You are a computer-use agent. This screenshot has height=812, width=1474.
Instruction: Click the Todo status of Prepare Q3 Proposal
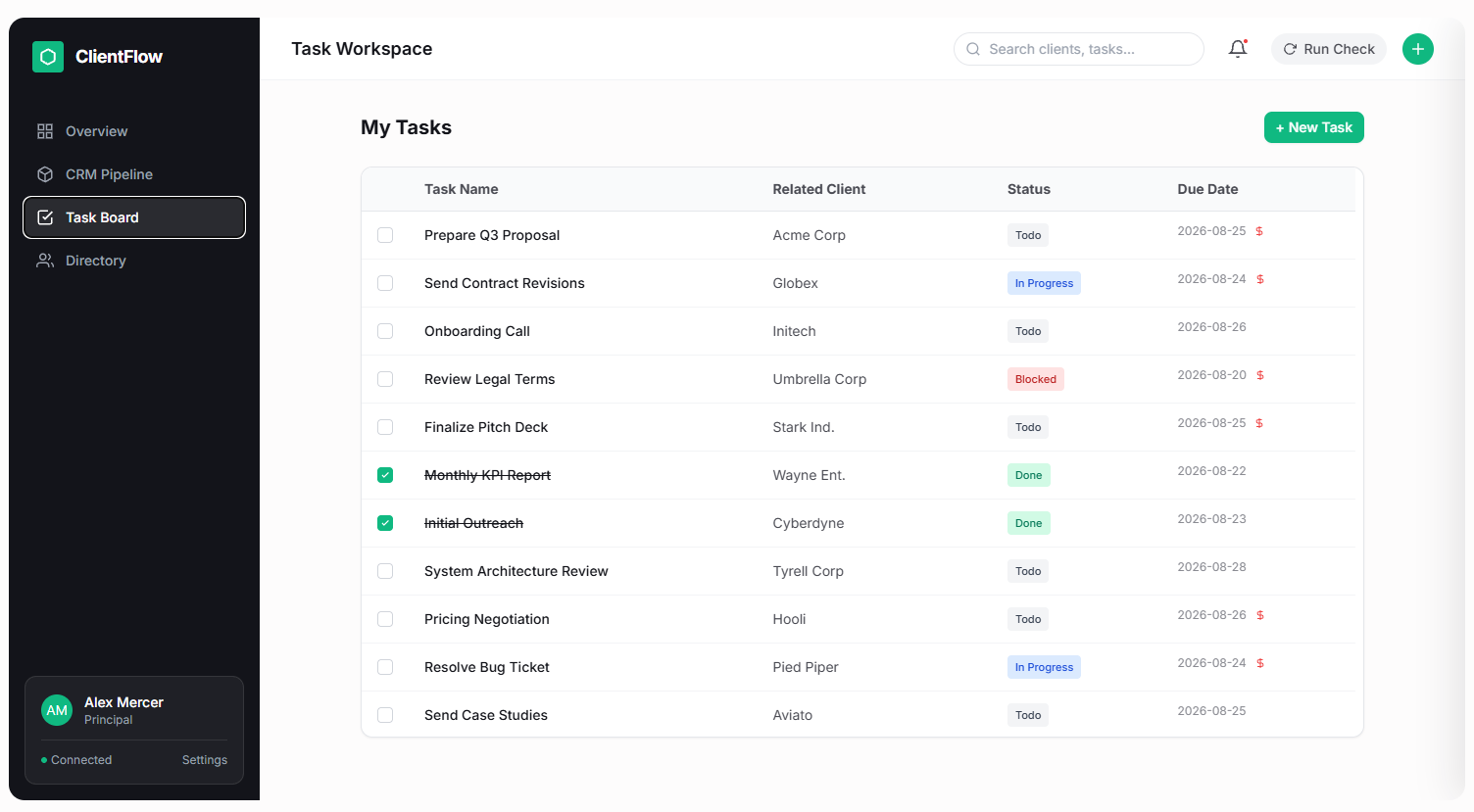(1028, 235)
